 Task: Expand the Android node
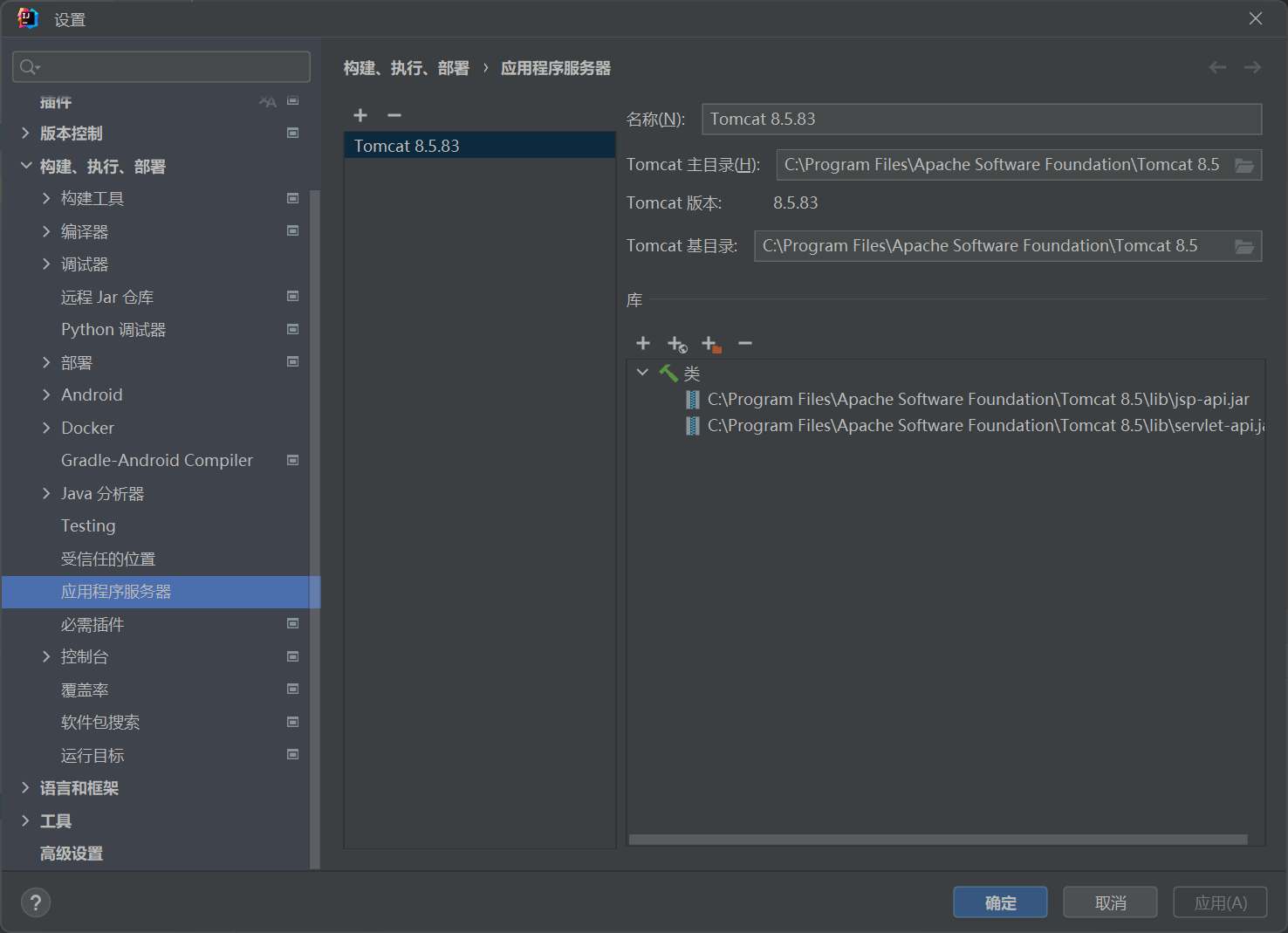click(x=46, y=394)
